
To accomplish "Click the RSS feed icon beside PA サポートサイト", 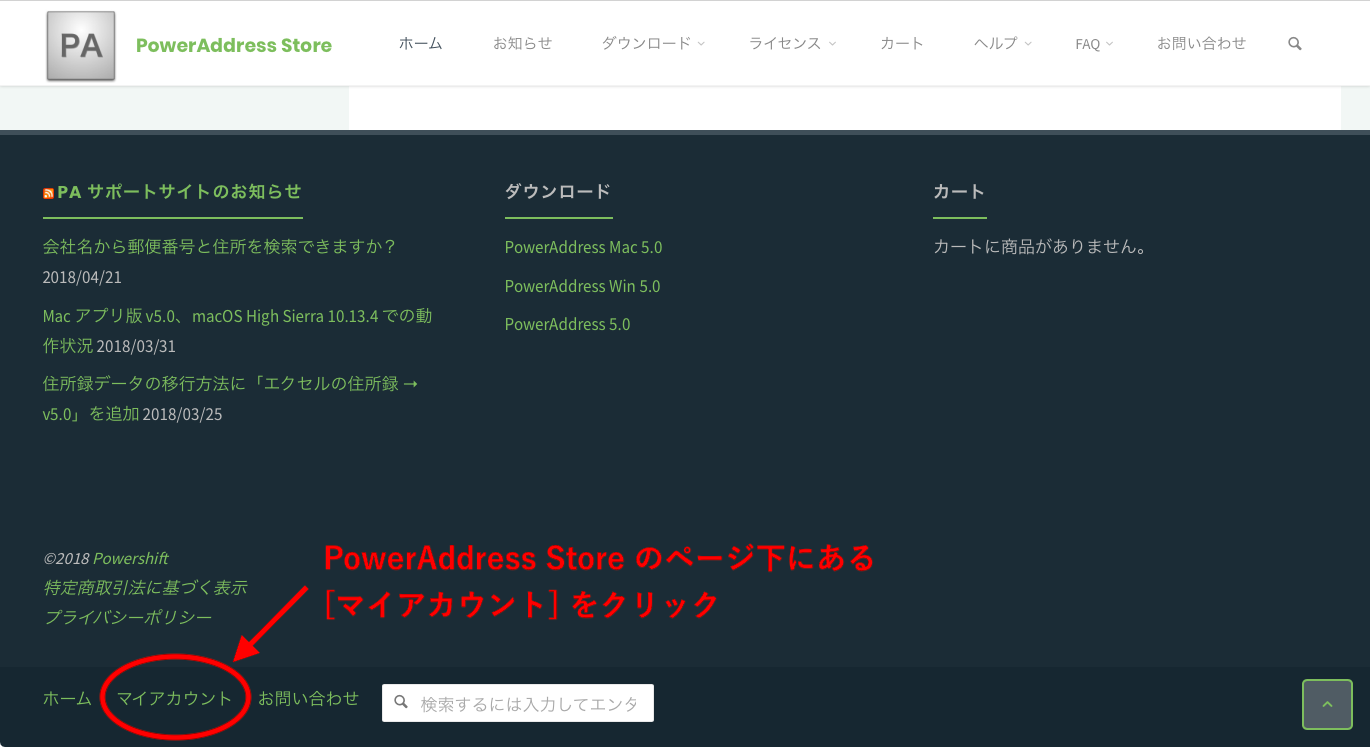I will (48, 193).
